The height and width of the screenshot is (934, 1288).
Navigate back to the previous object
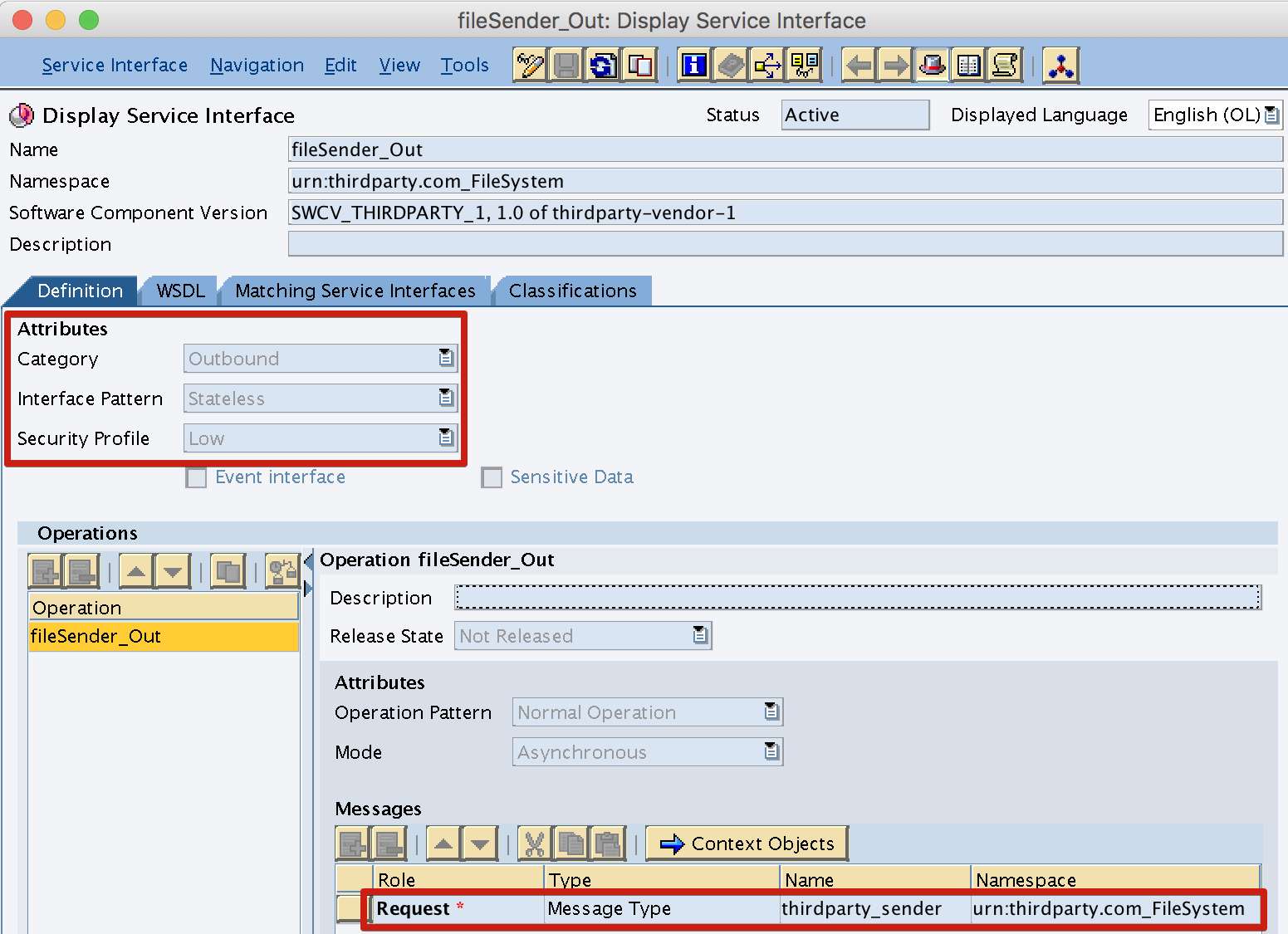[x=859, y=64]
